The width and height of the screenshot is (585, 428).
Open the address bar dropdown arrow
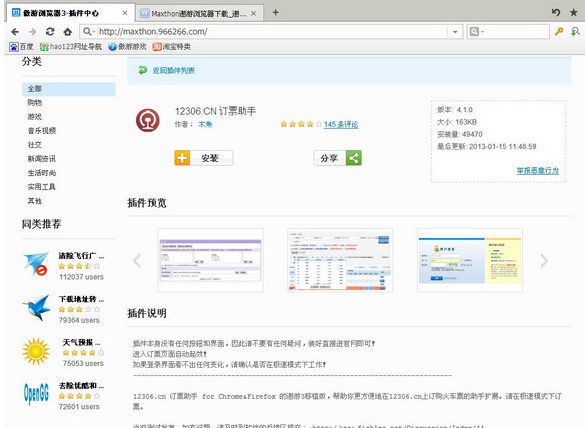455,32
